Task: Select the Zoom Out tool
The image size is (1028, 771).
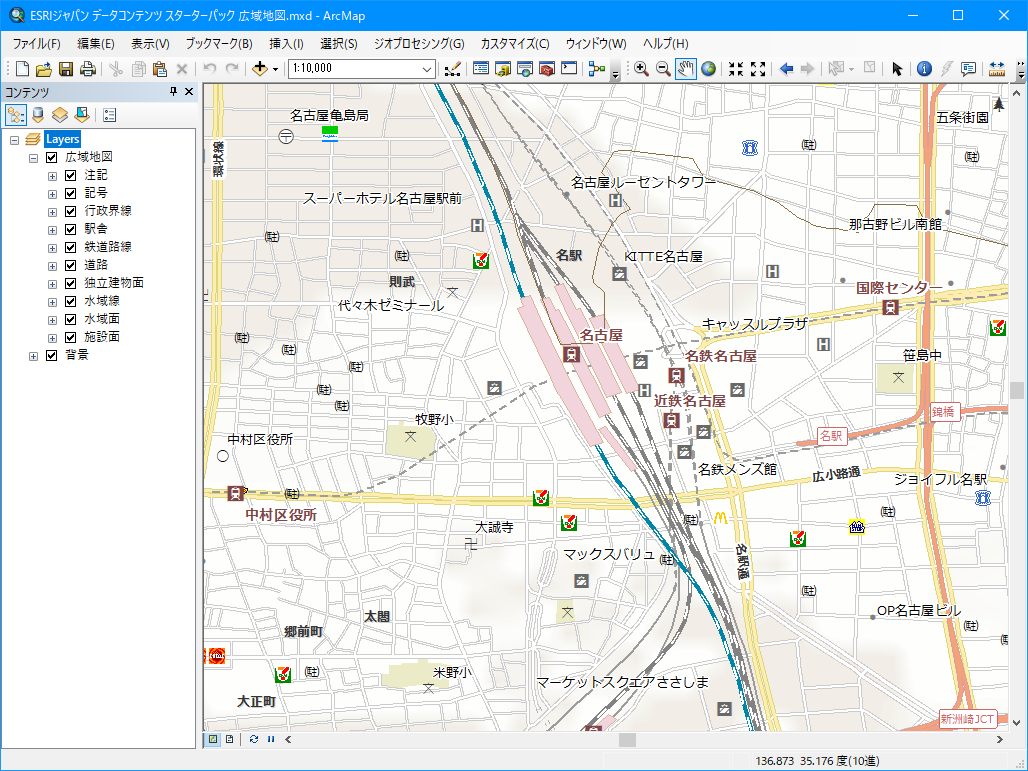Action: [663, 68]
